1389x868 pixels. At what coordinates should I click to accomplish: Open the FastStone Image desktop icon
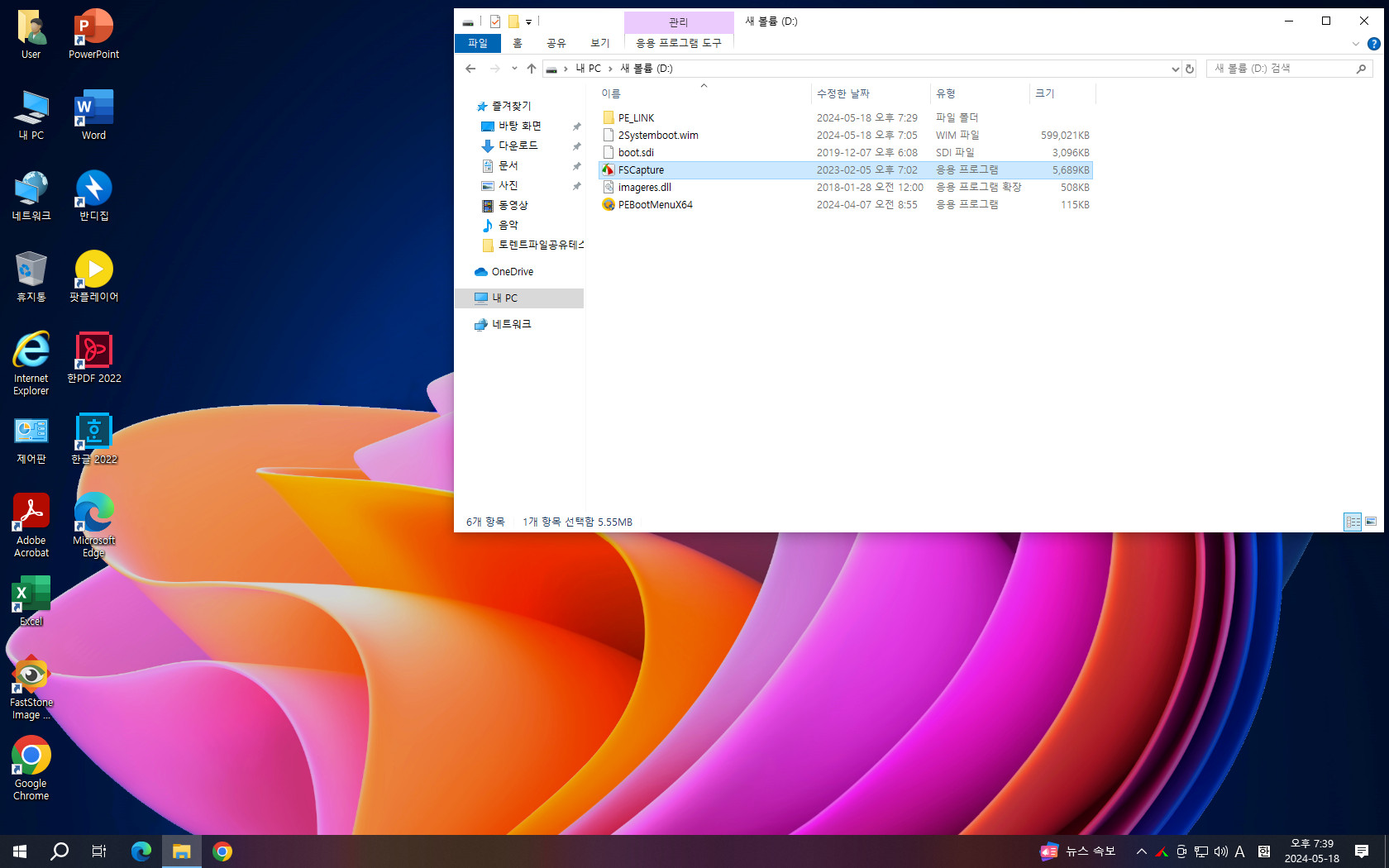31,688
